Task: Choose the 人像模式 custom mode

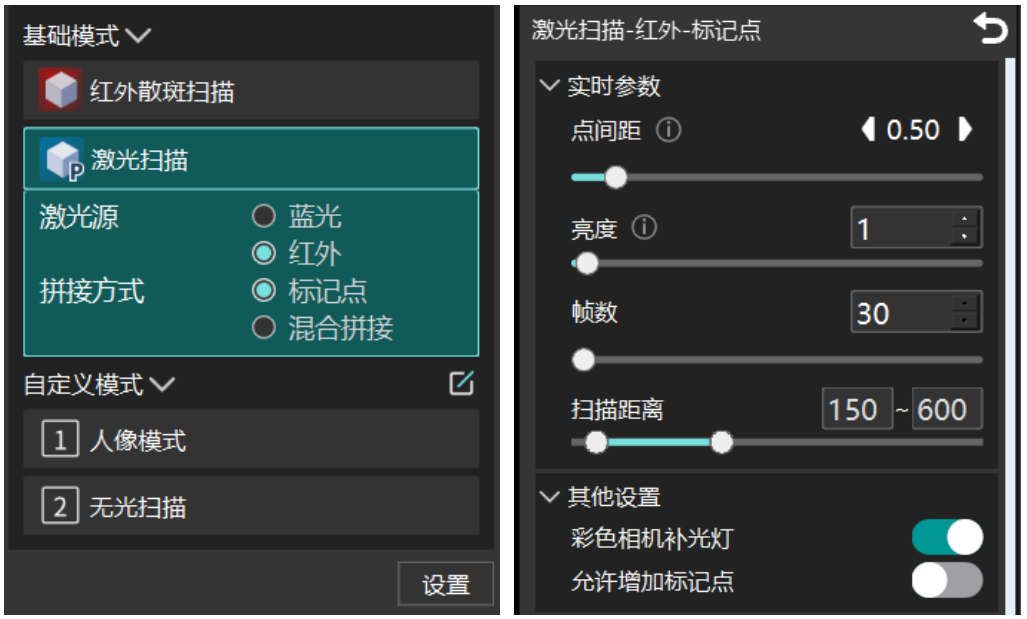Action: (x=251, y=439)
